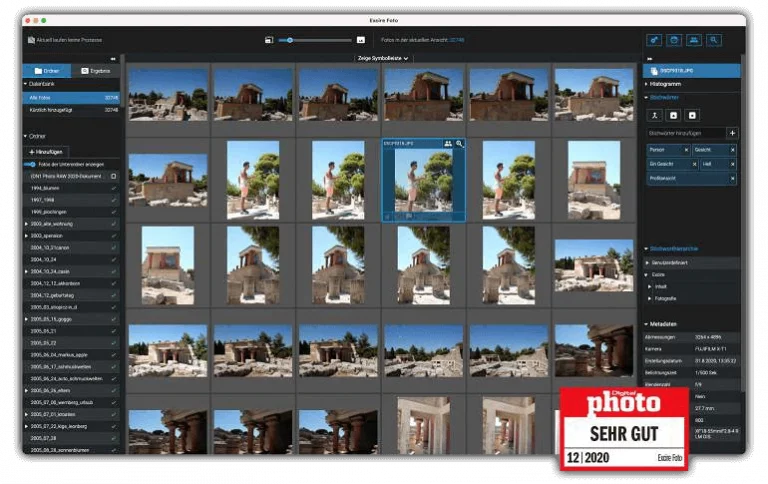The width and height of the screenshot is (768, 484).
Task: Click the magnifier search icon in top toolbar
Action: click(714, 40)
